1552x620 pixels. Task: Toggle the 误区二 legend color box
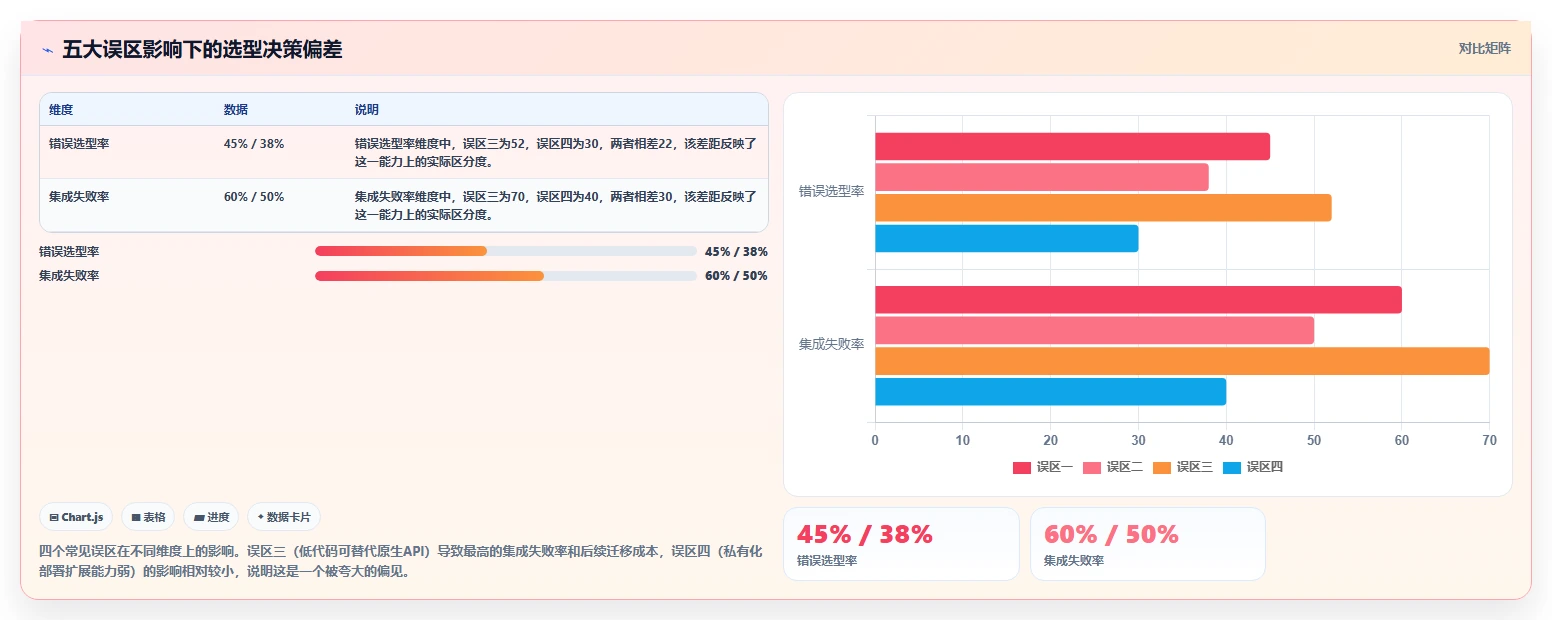[x=1092, y=467]
